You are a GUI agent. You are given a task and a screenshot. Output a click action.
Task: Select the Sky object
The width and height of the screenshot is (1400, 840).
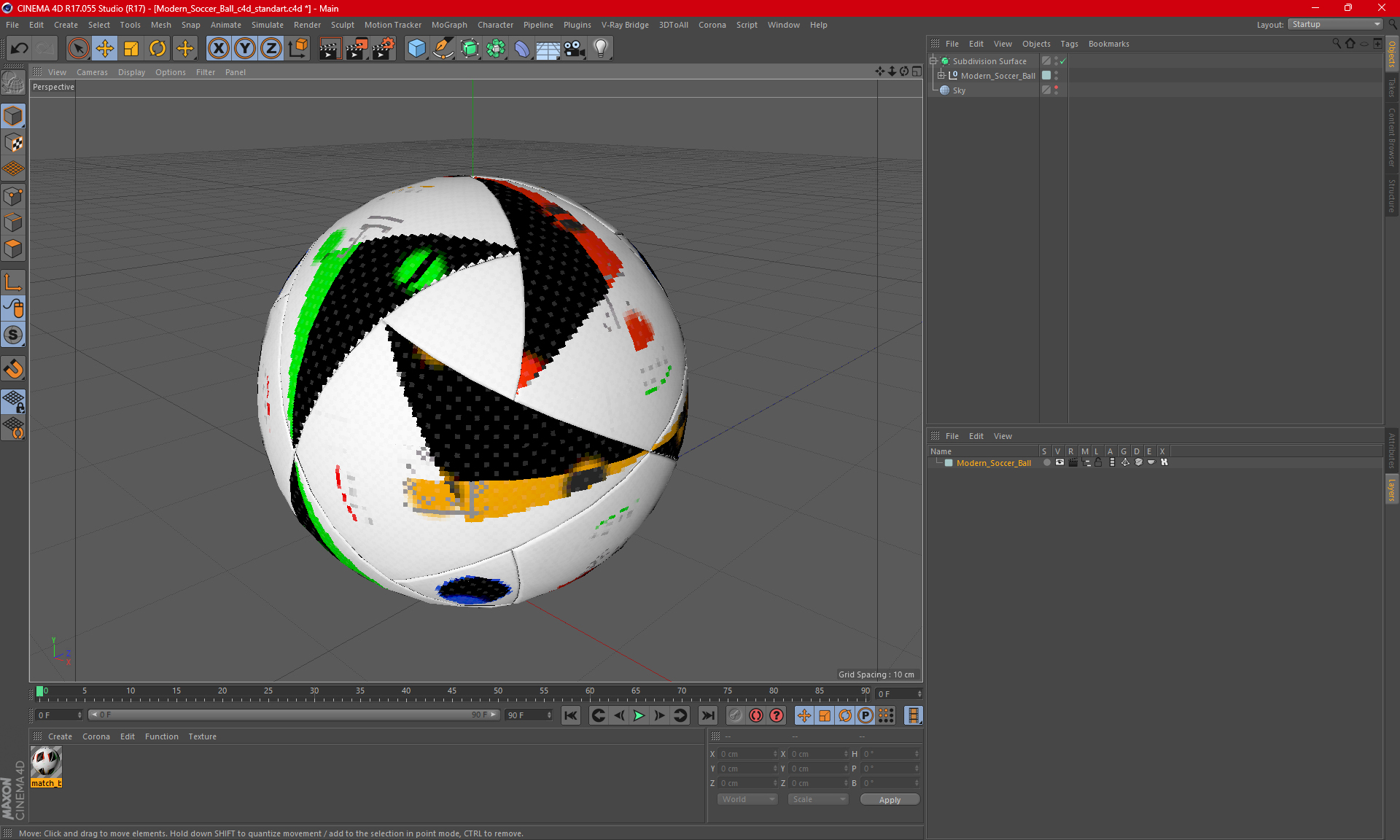[959, 90]
